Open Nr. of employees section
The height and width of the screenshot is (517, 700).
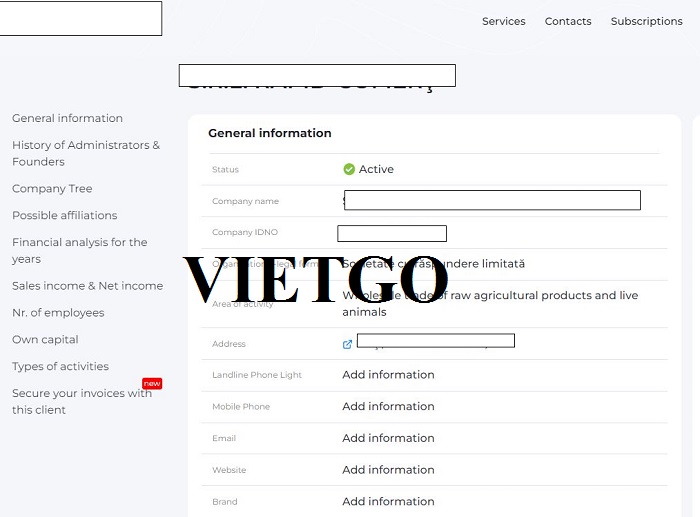(x=58, y=313)
